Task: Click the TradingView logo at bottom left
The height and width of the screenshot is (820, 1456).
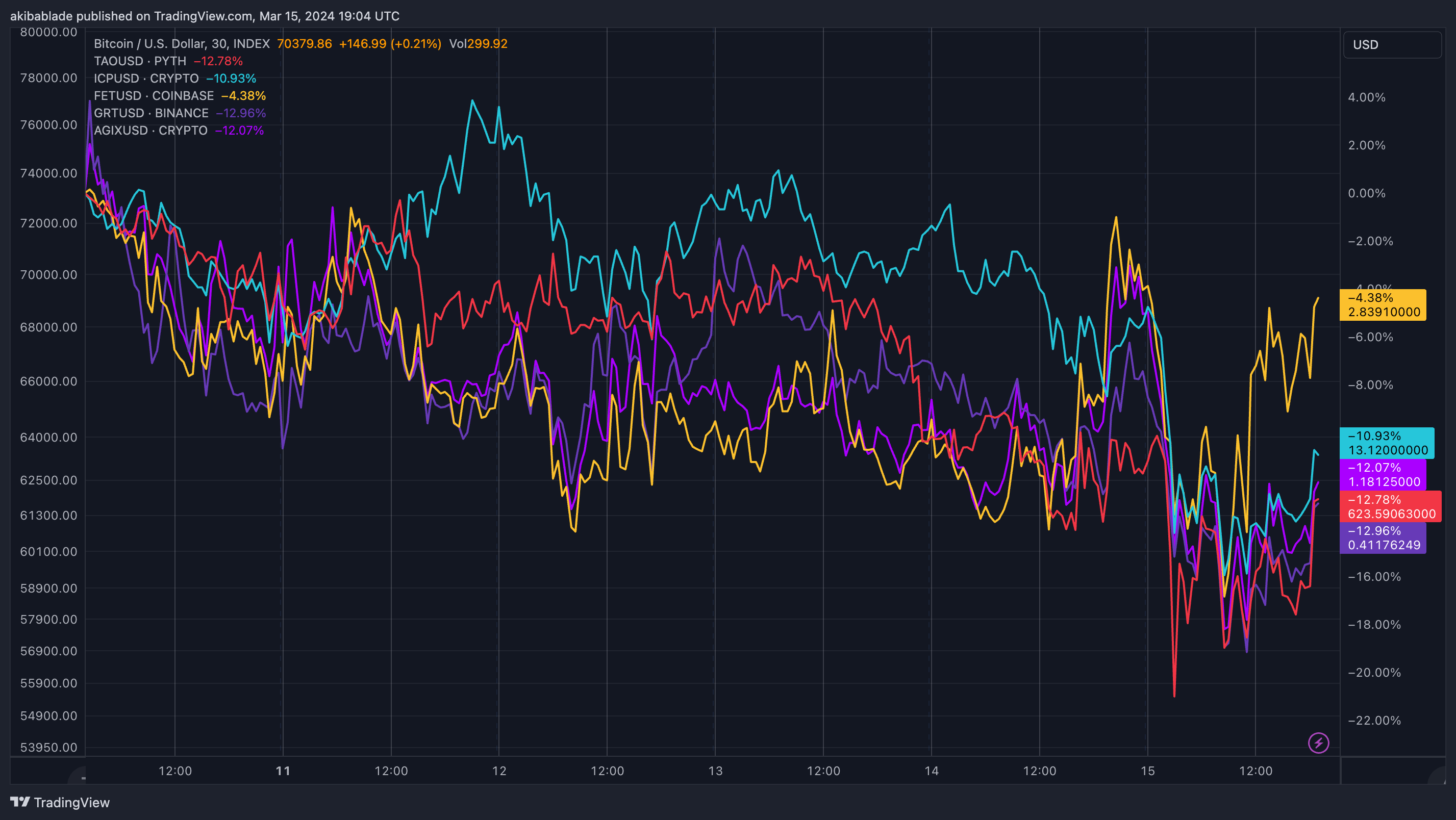Action: (x=60, y=802)
